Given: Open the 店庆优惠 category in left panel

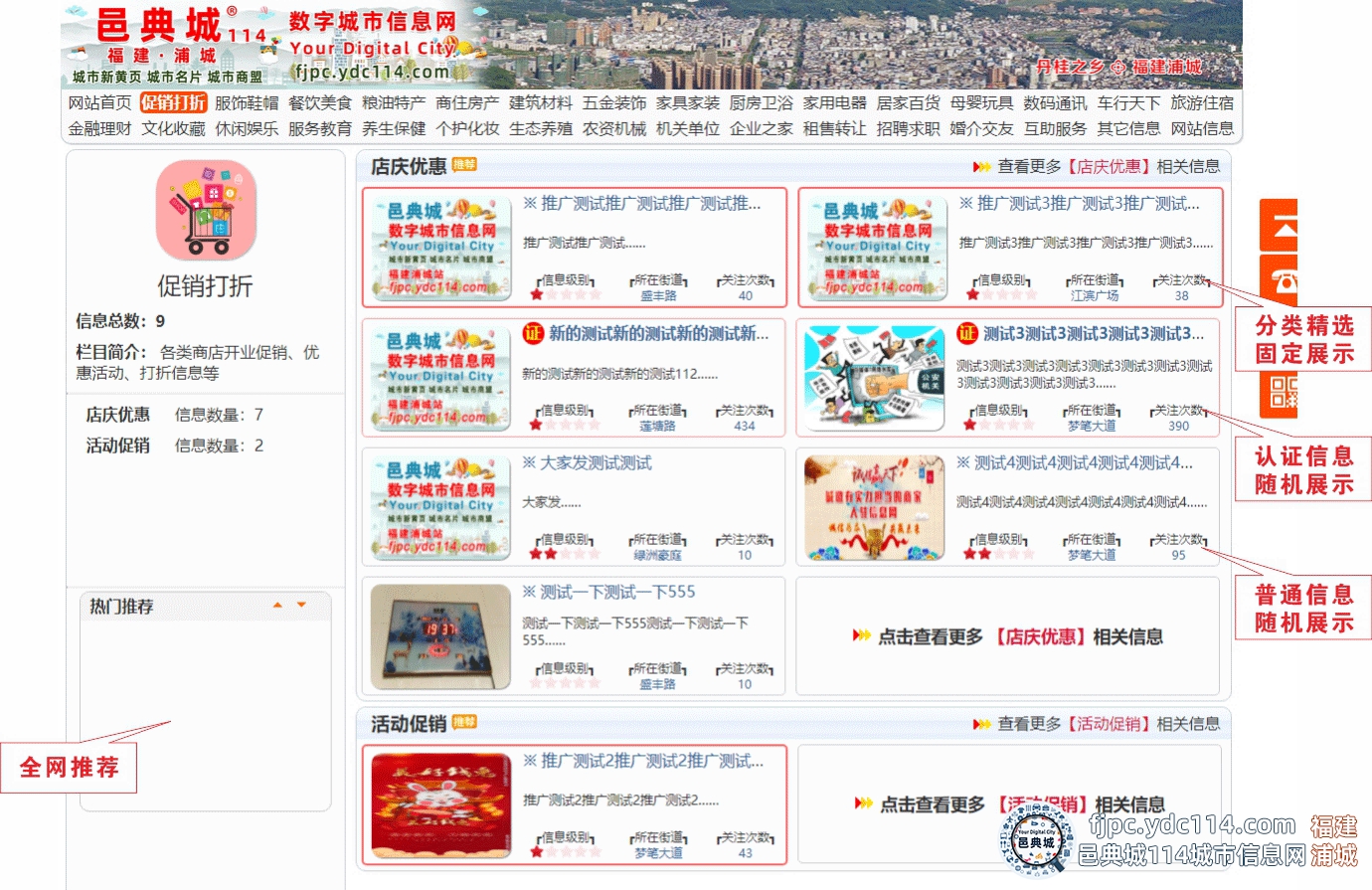Looking at the screenshot, I should point(118,415).
